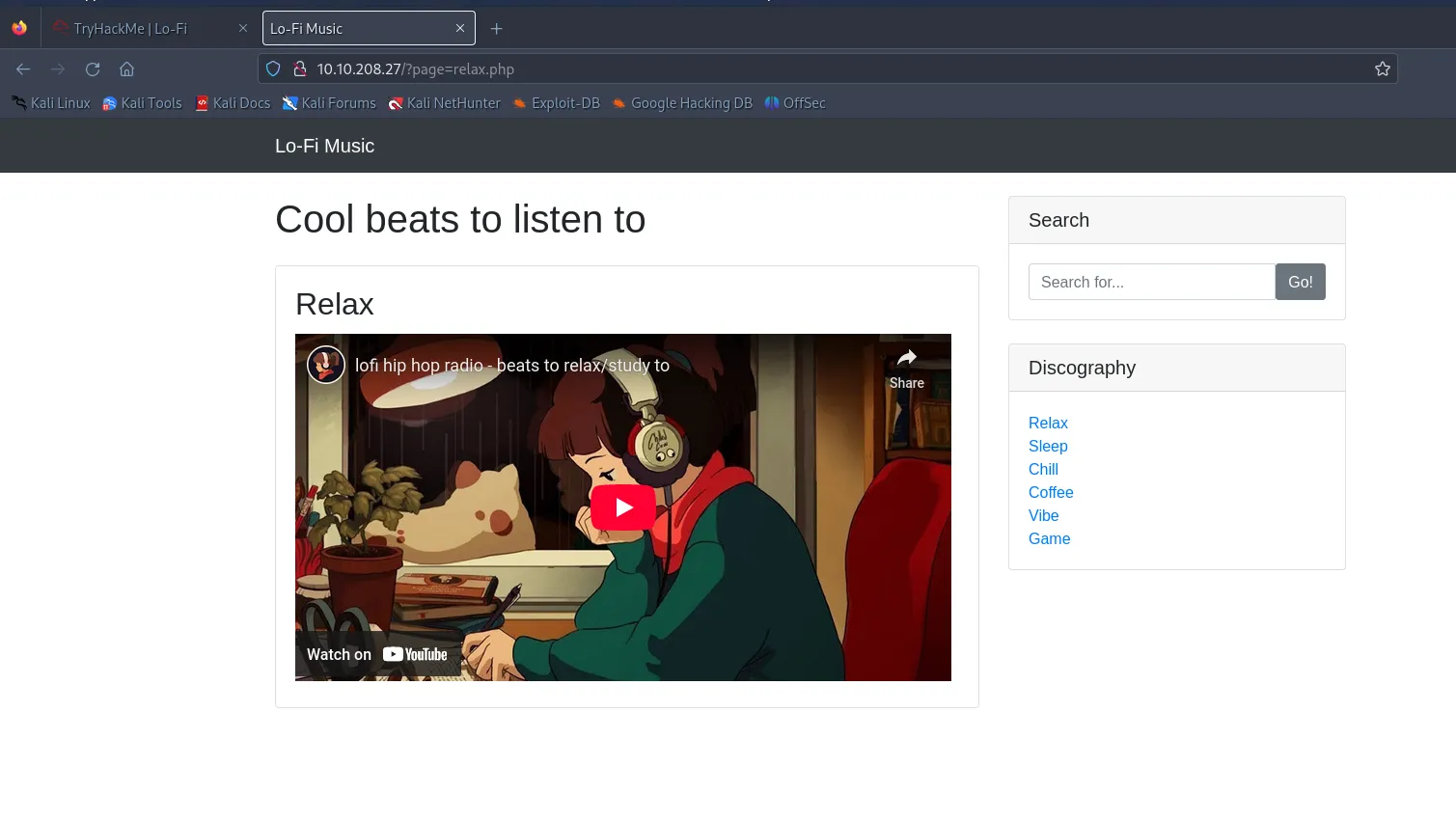Open the video channel avatar icon
Viewport: 1456px width, 822px height.
[x=326, y=365]
